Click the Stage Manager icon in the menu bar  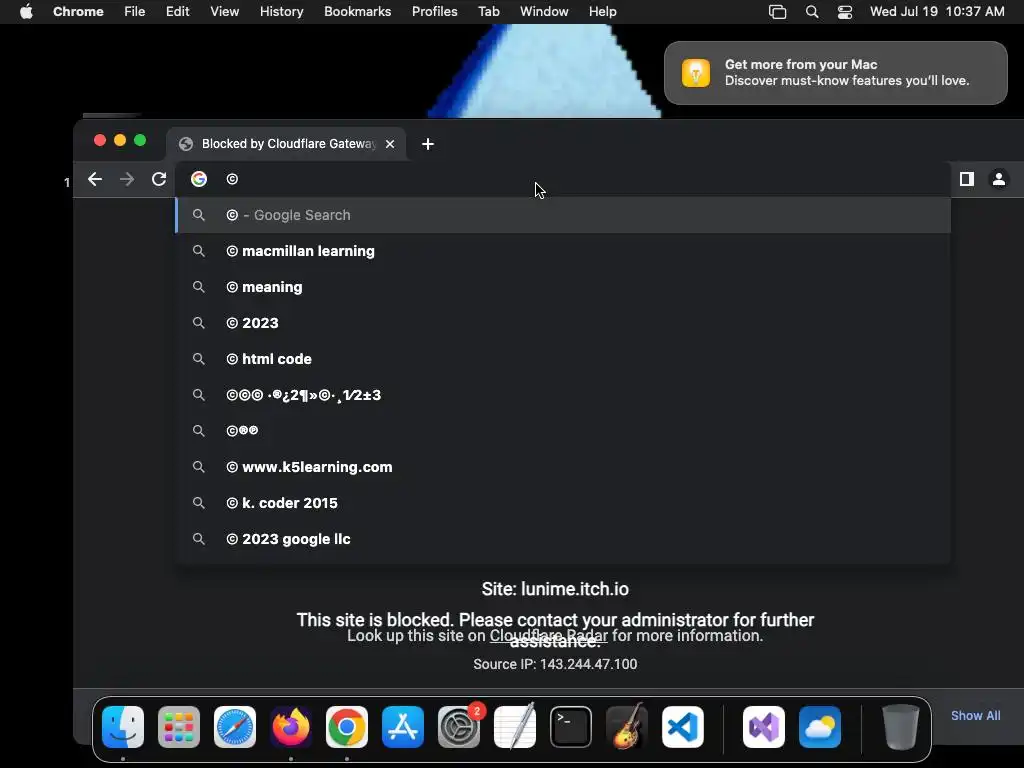777,12
